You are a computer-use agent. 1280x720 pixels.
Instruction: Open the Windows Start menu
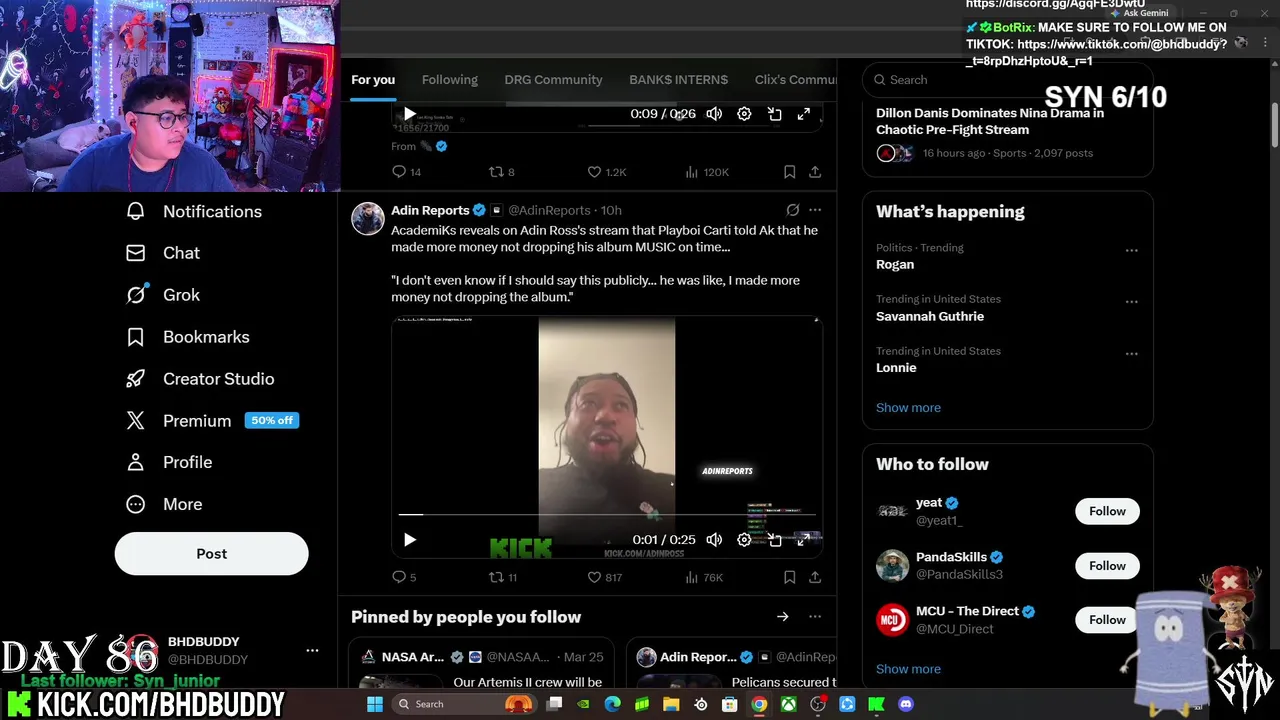pyautogui.click(x=375, y=704)
